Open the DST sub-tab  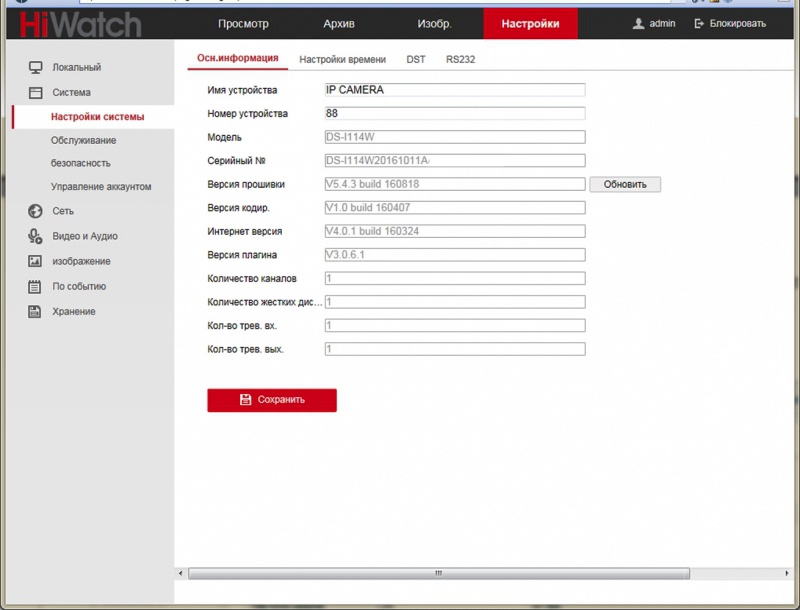click(416, 60)
